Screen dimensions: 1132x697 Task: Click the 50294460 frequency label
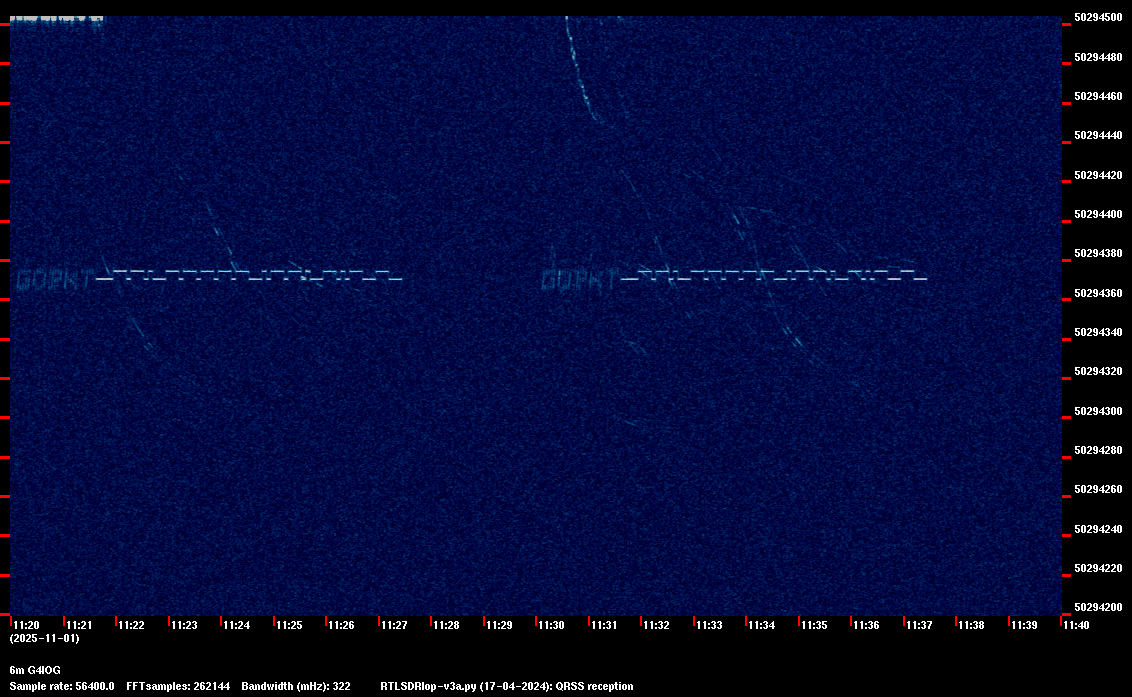pos(1098,96)
